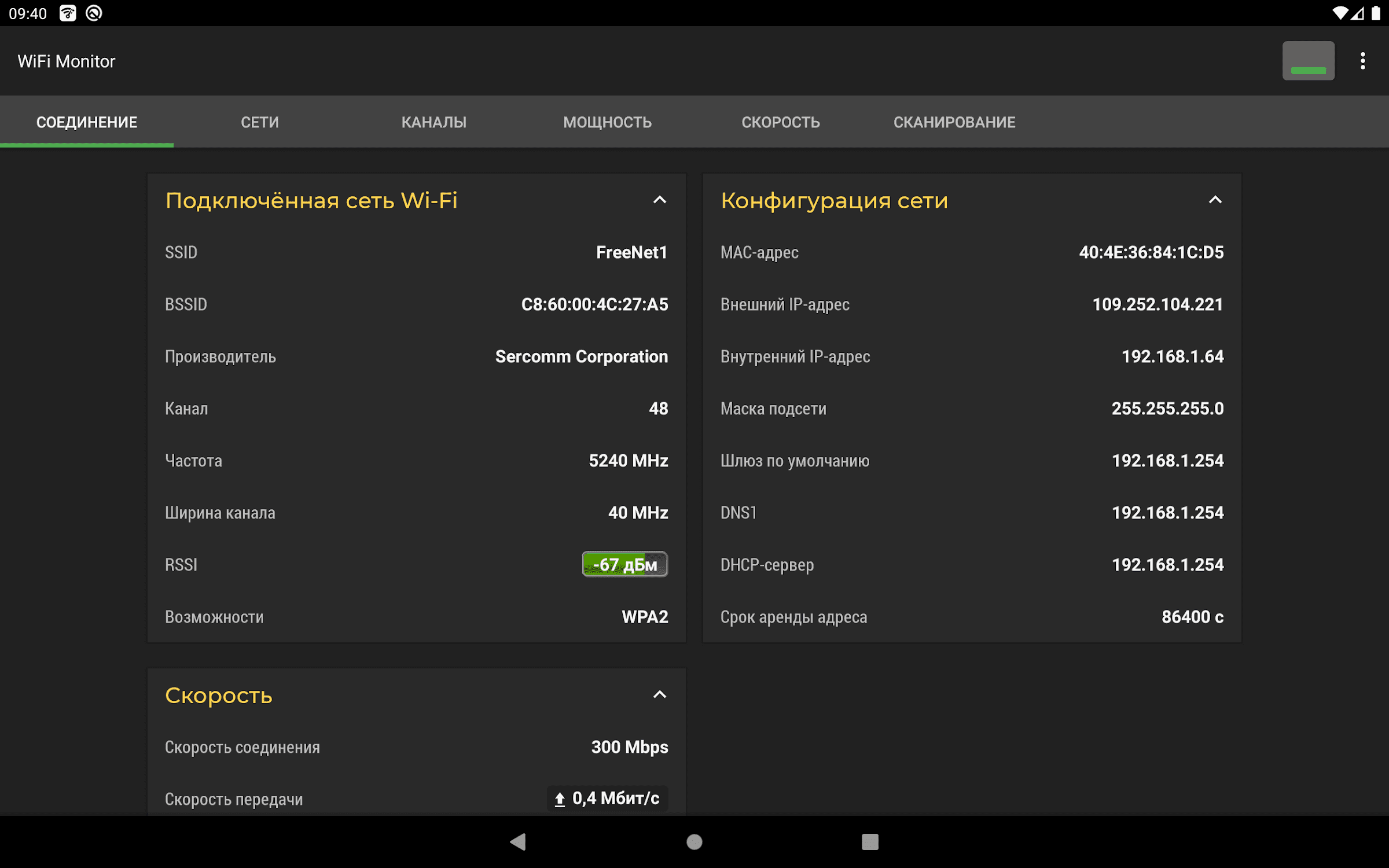Go to the СКАНИРОВАНИЕ tab

point(954,122)
